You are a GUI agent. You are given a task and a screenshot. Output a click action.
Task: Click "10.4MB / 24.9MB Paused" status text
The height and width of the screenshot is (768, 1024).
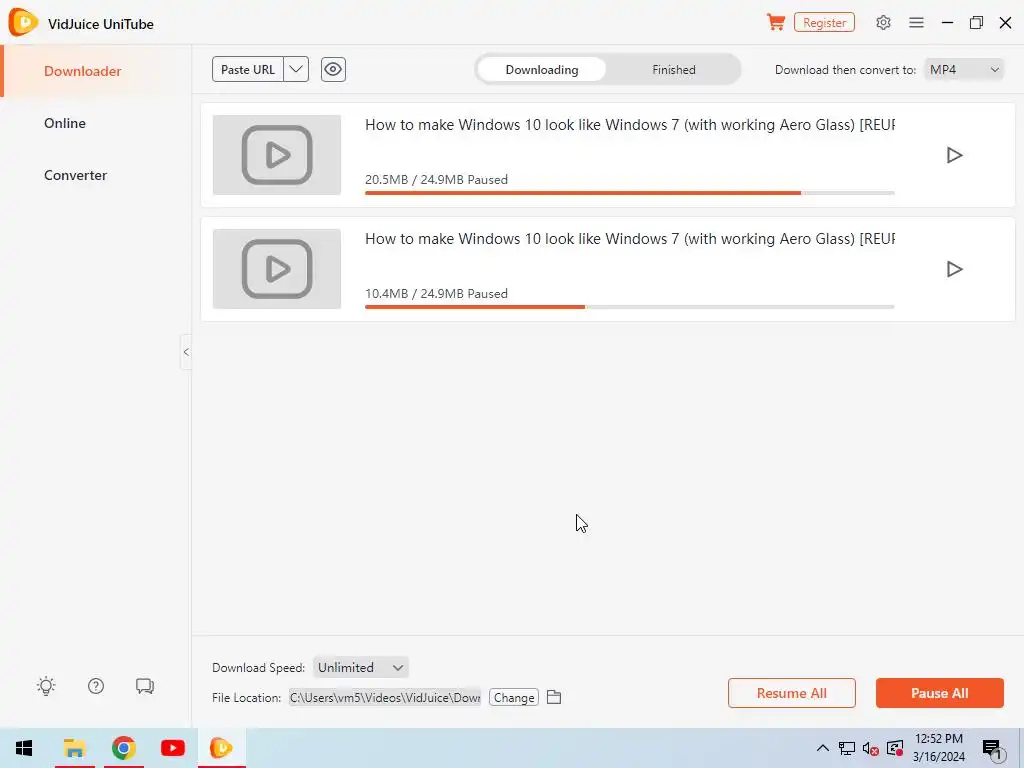tap(436, 294)
